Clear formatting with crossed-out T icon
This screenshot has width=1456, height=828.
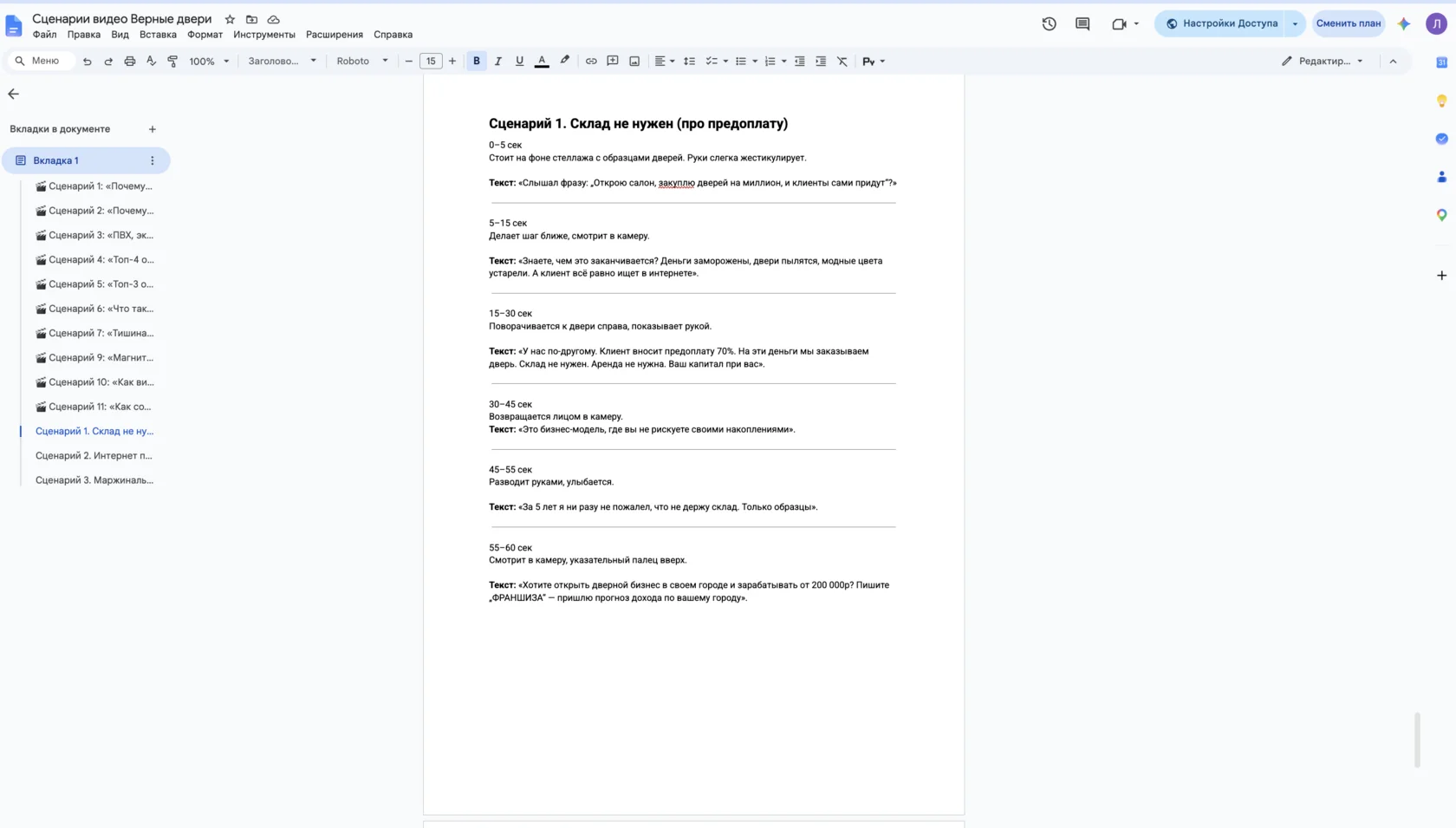[842, 61]
